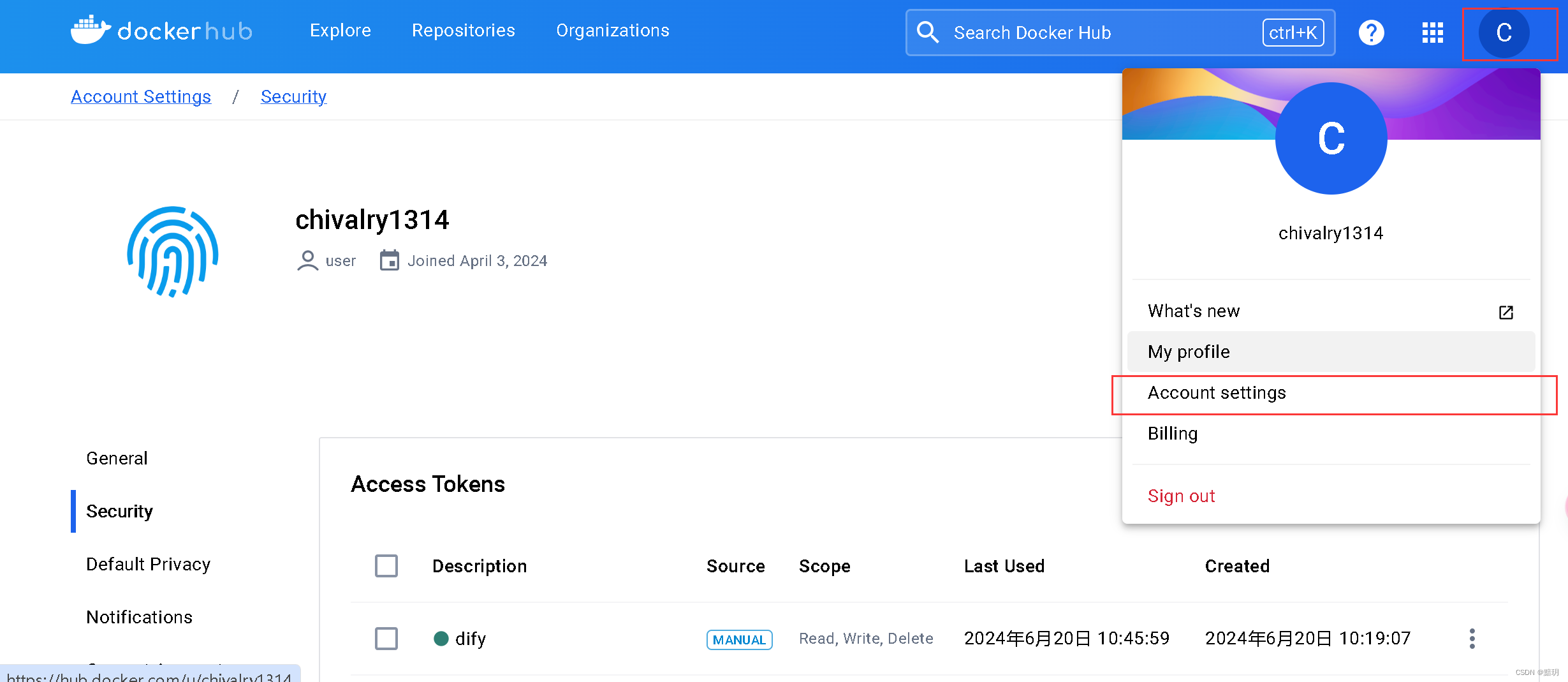Click the user person icon
This screenshot has height=682, width=1568.
pos(307,261)
